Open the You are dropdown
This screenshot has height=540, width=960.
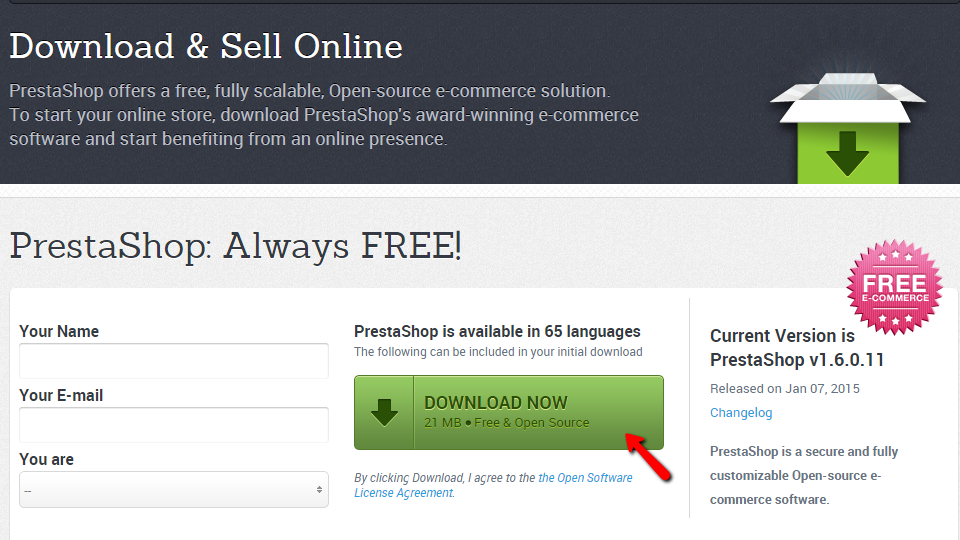tap(174, 489)
